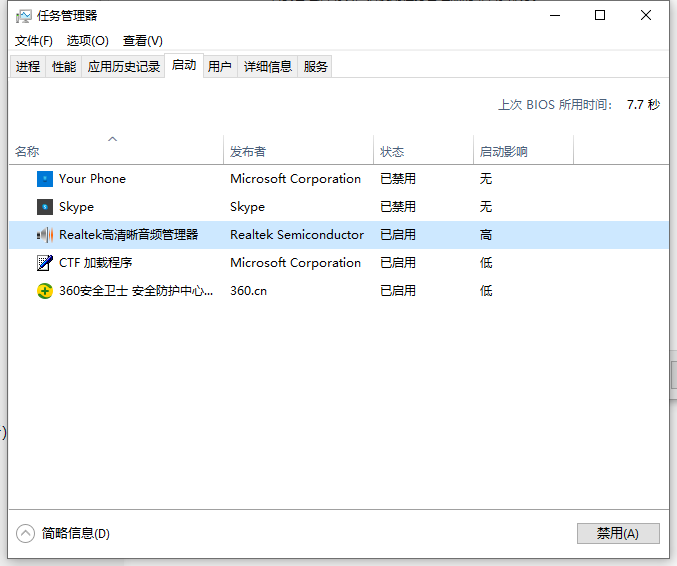Screen dimensions: 677x566
Task: Click 已禁用 status of Your Phone
Action: pos(398,179)
